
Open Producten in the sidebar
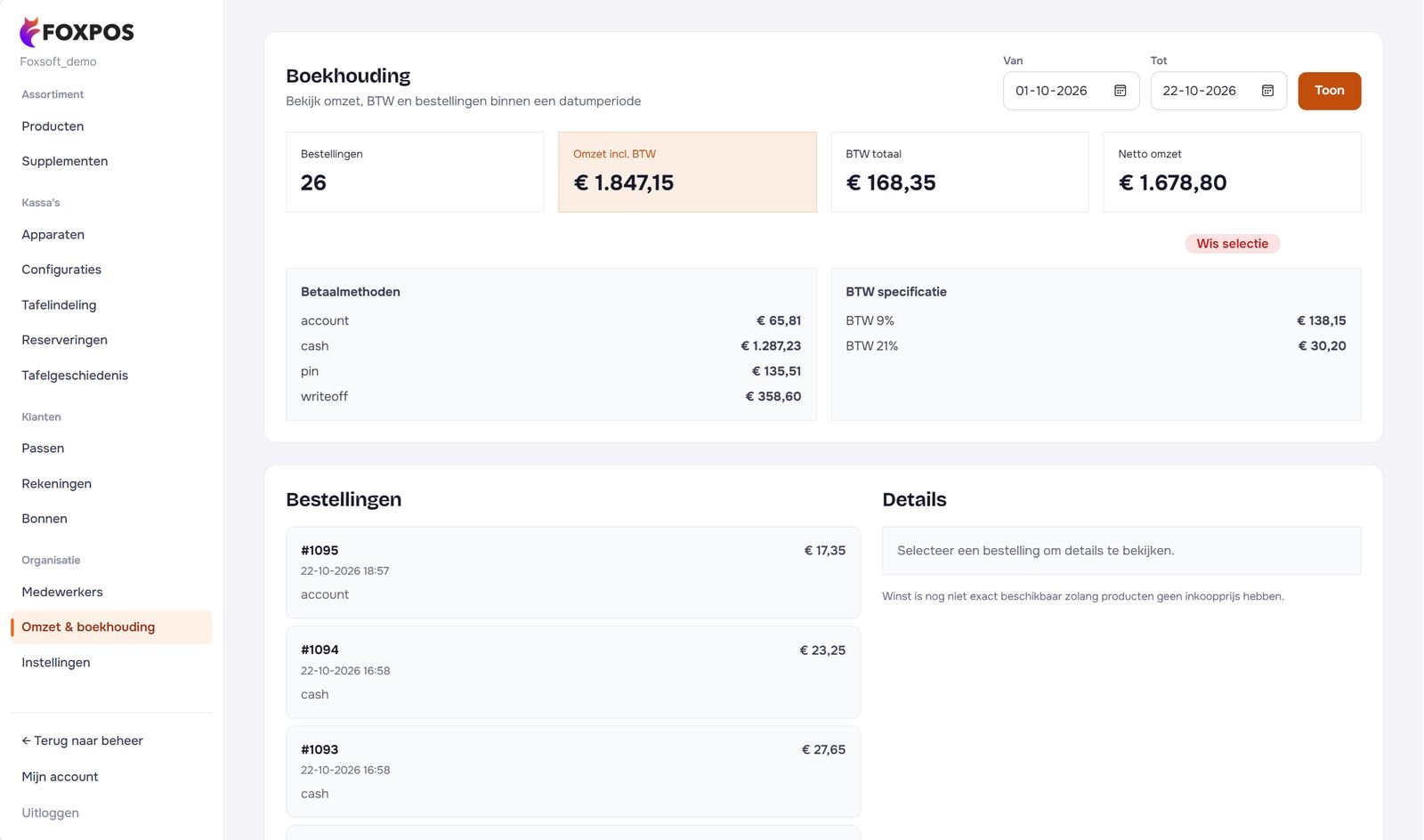[x=53, y=126]
